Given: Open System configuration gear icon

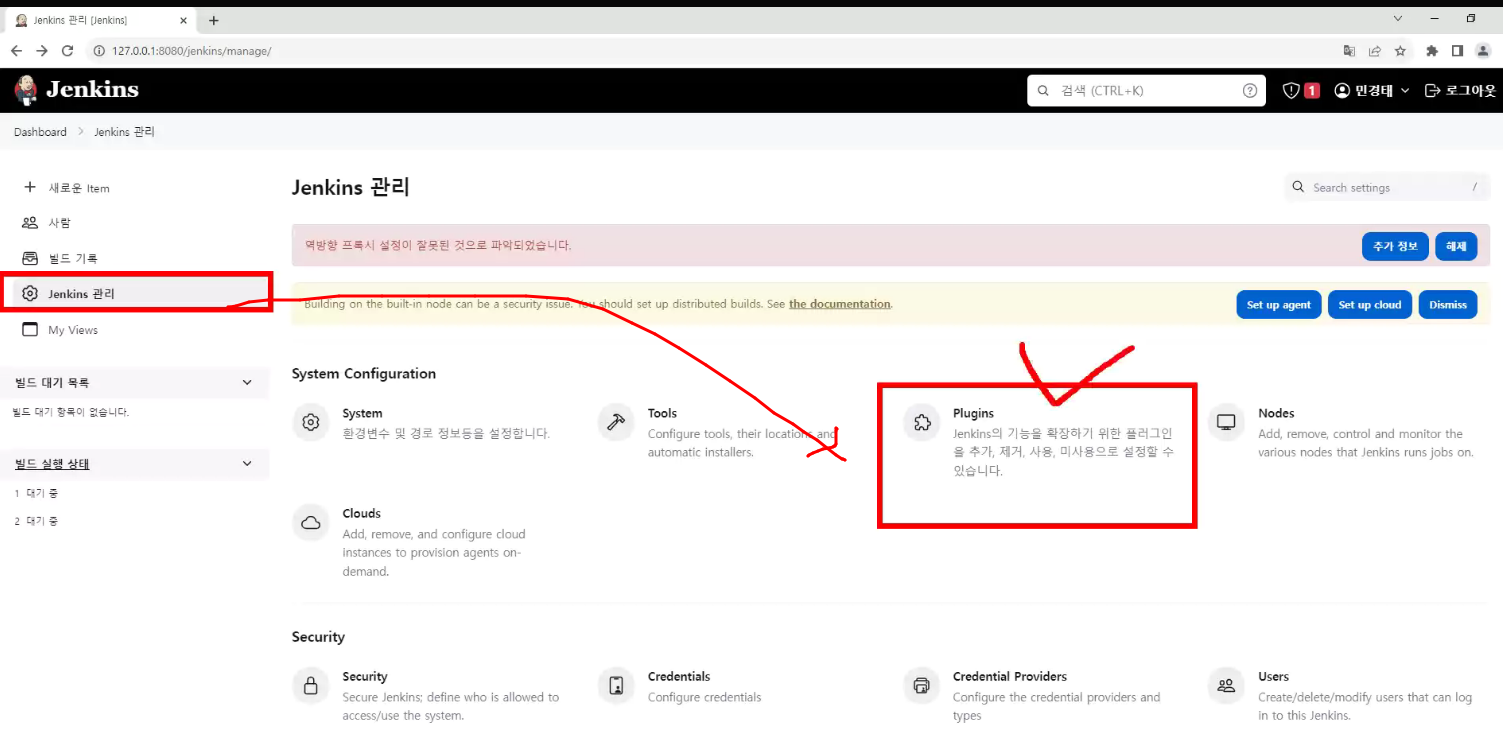Looking at the screenshot, I should pos(311,423).
